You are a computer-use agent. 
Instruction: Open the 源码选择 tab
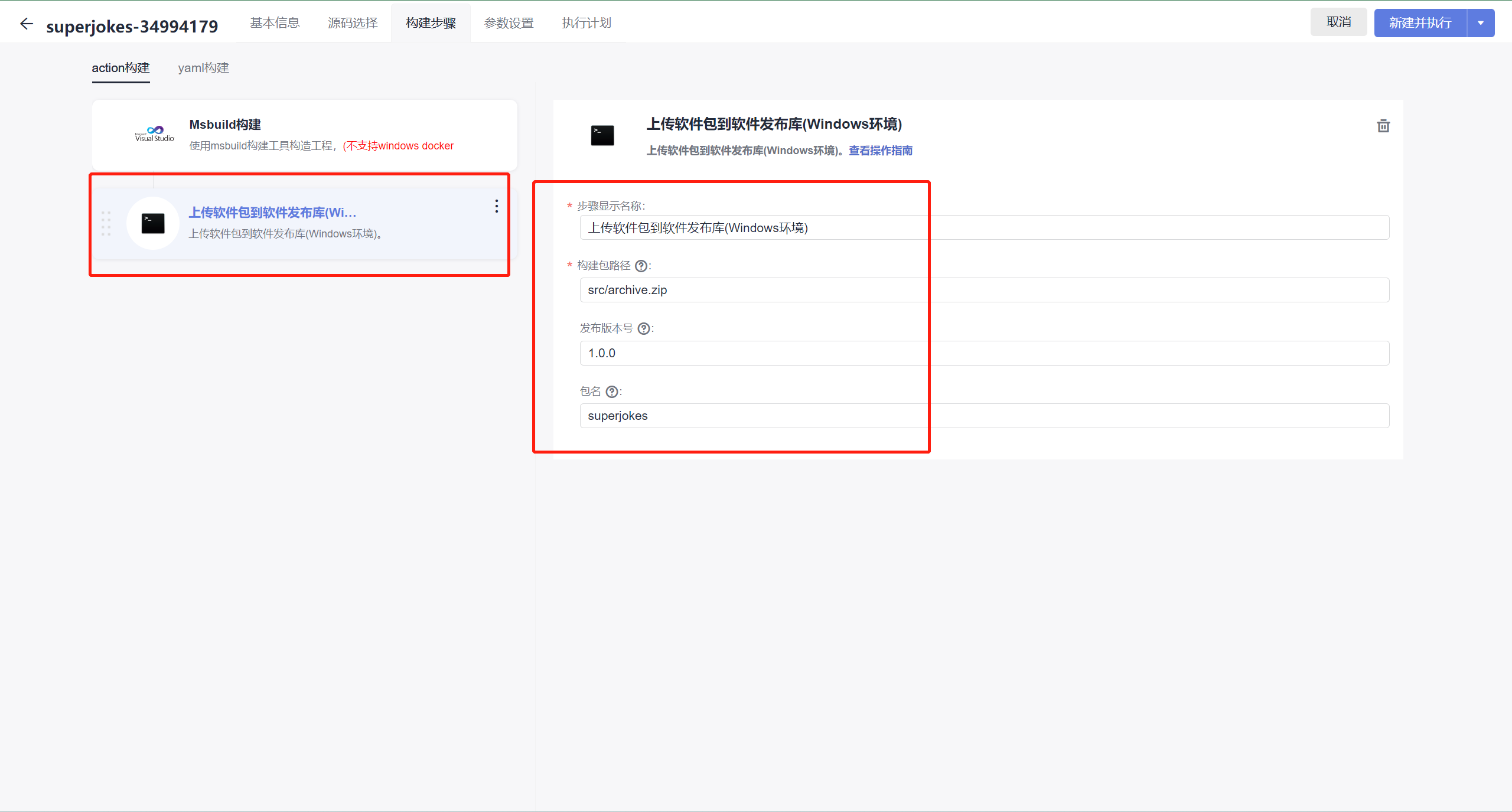353,23
